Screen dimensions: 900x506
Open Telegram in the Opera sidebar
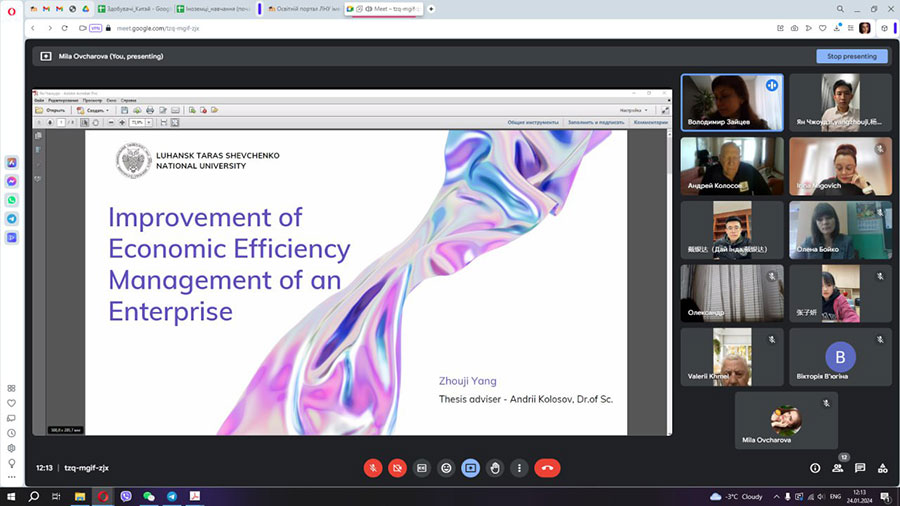coord(11,218)
